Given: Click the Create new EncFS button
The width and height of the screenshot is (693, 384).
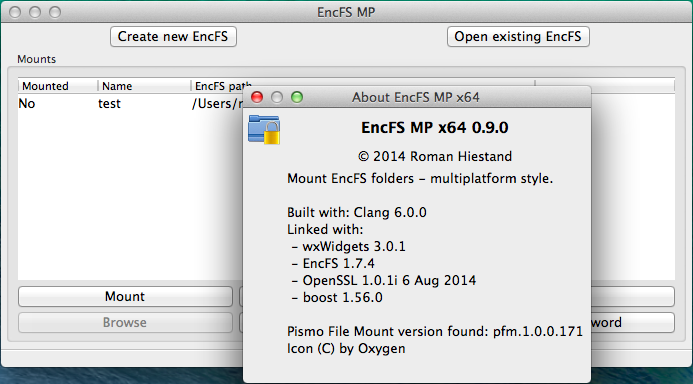Looking at the screenshot, I should point(173,36).
